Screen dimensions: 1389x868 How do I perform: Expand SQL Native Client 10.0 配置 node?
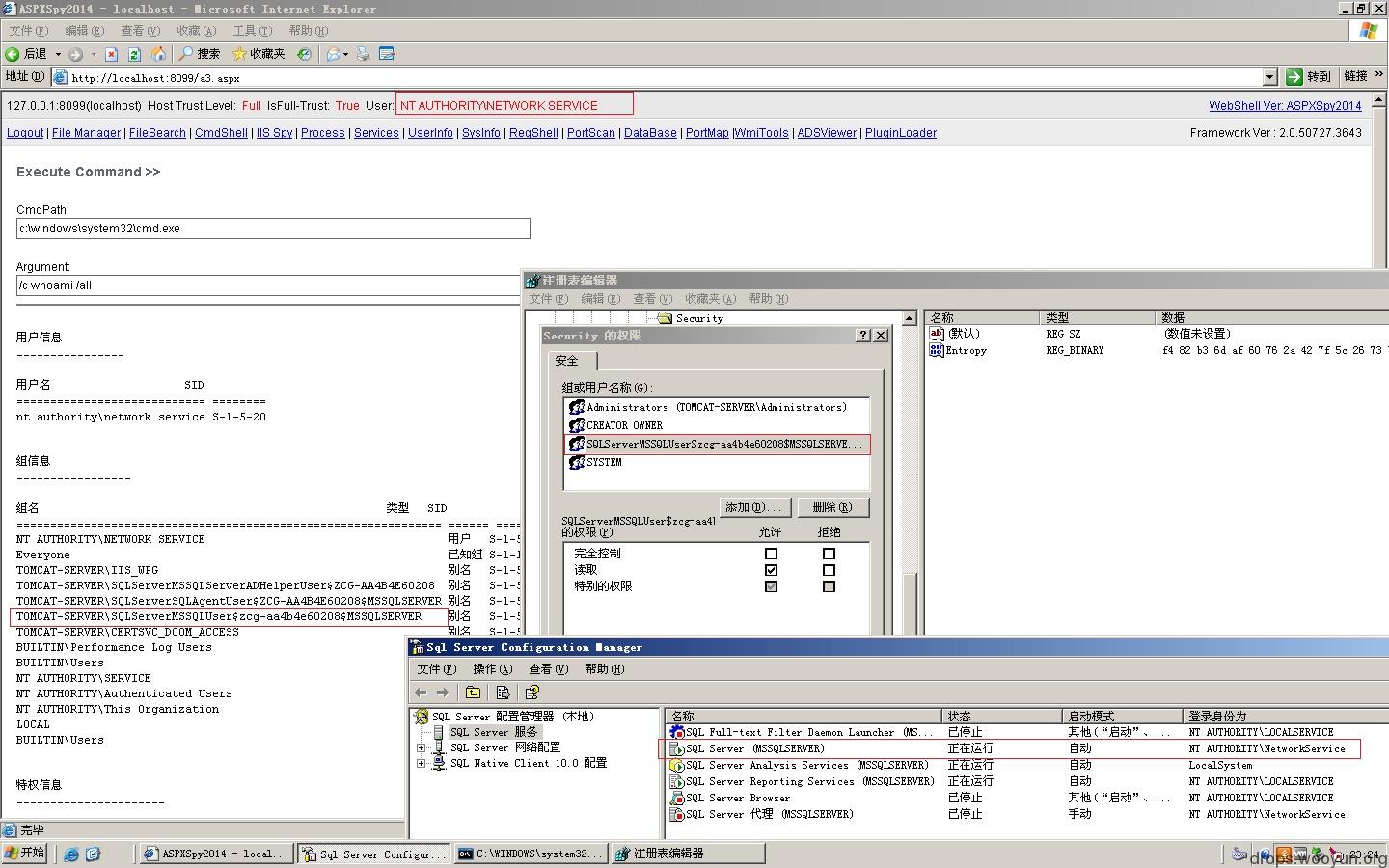pyautogui.click(x=421, y=763)
